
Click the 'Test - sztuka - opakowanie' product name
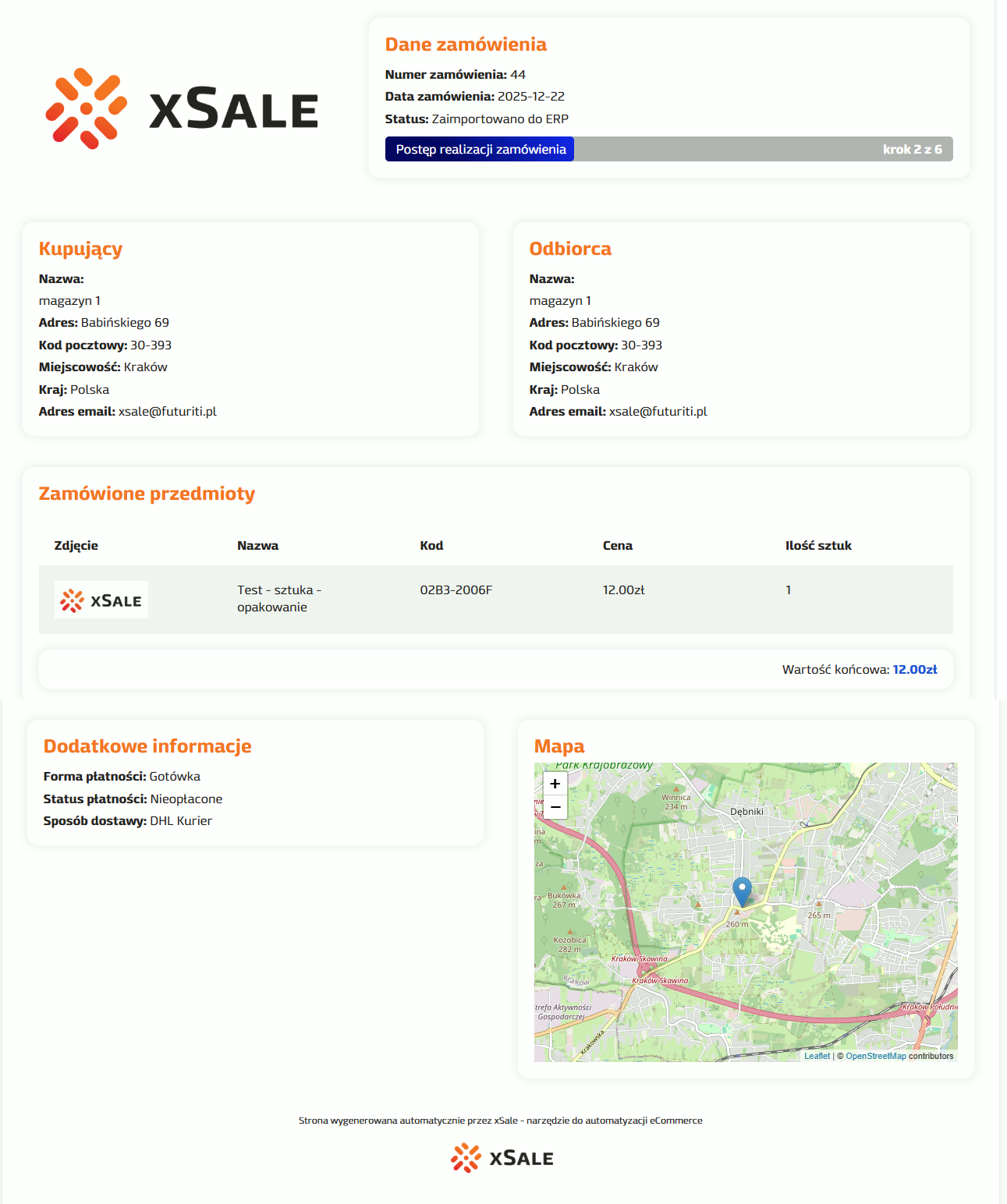[279, 599]
